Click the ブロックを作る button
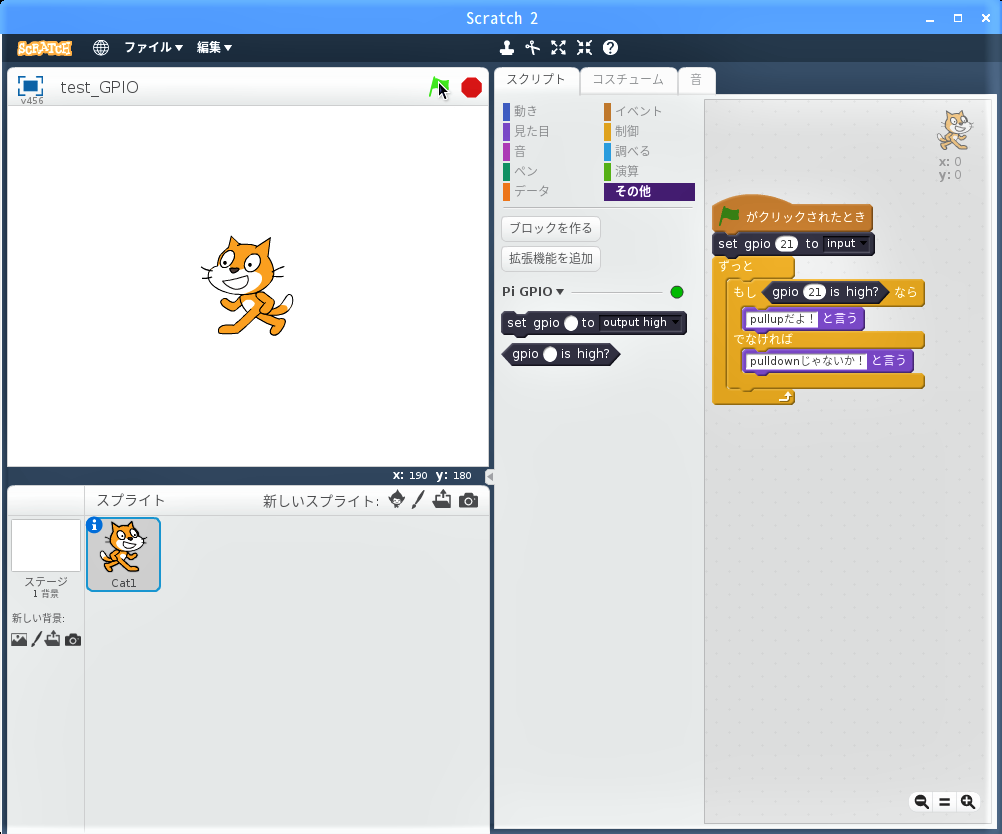The width and height of the screenshot is (1002, 834). click(551, 228)
